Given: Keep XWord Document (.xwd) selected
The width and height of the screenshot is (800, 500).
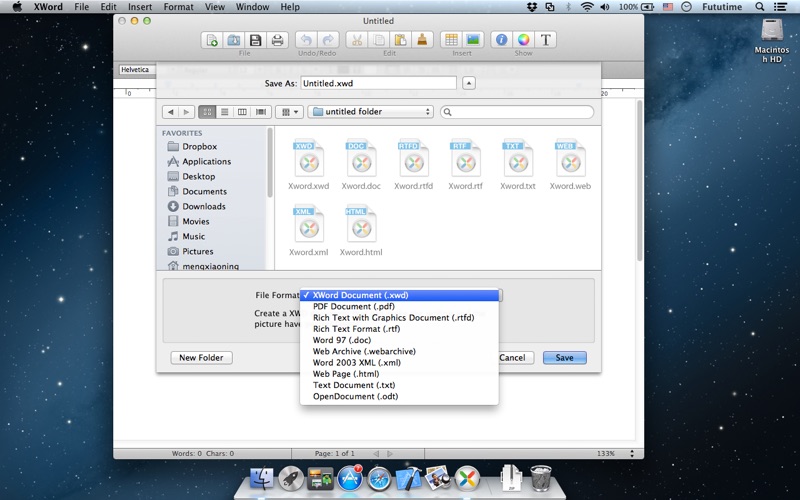Looking at the screenshot, I should tap(399, 295).
